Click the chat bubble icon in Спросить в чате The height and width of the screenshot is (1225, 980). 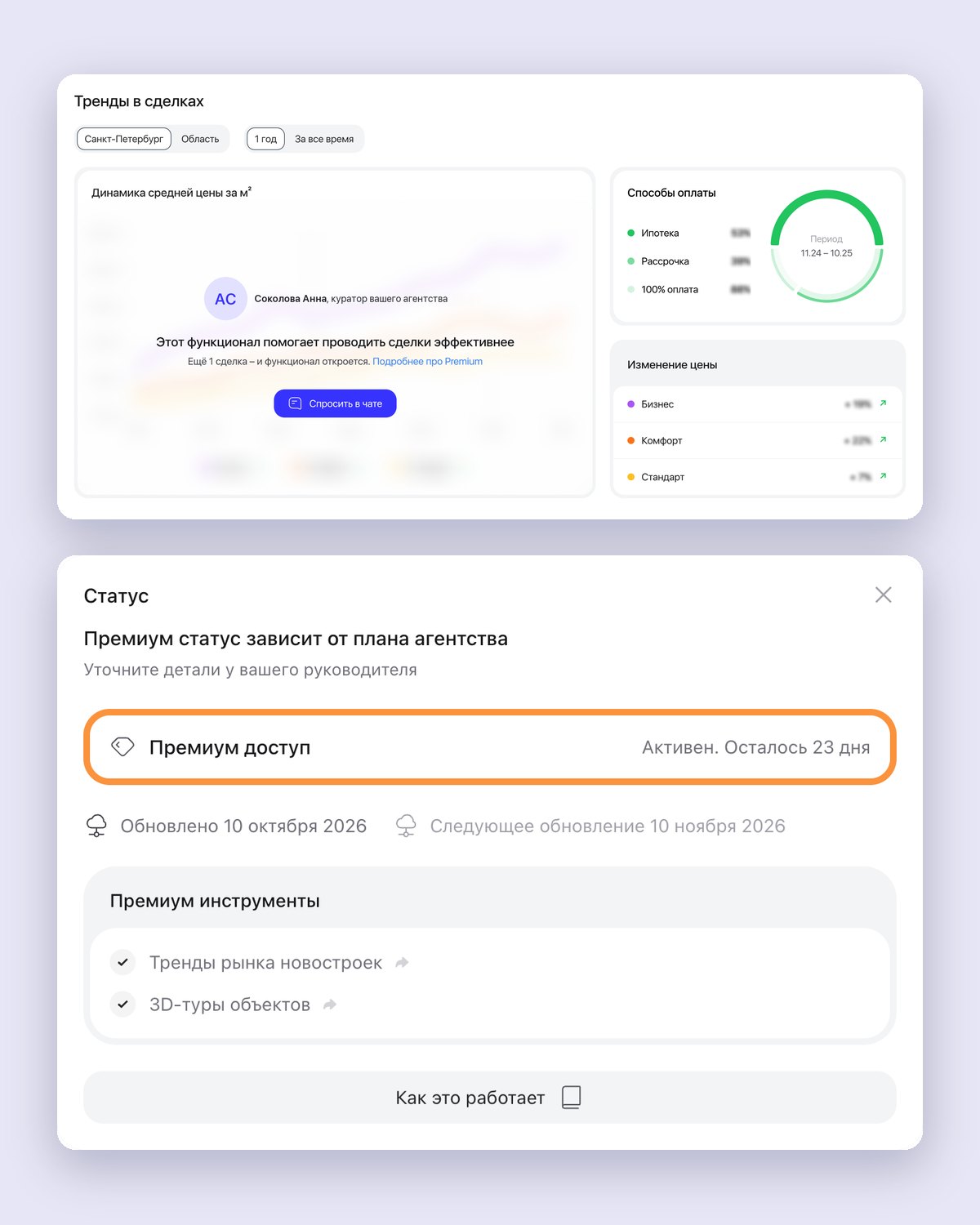click(x=296, y=403)
